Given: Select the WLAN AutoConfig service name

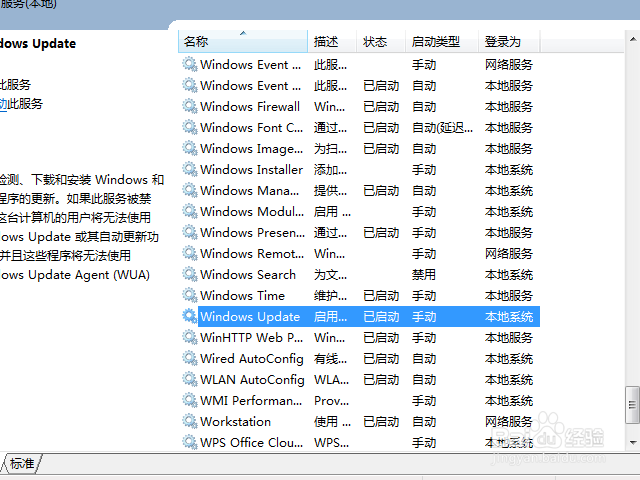Looking at the screenshot, I should point(252,380).
